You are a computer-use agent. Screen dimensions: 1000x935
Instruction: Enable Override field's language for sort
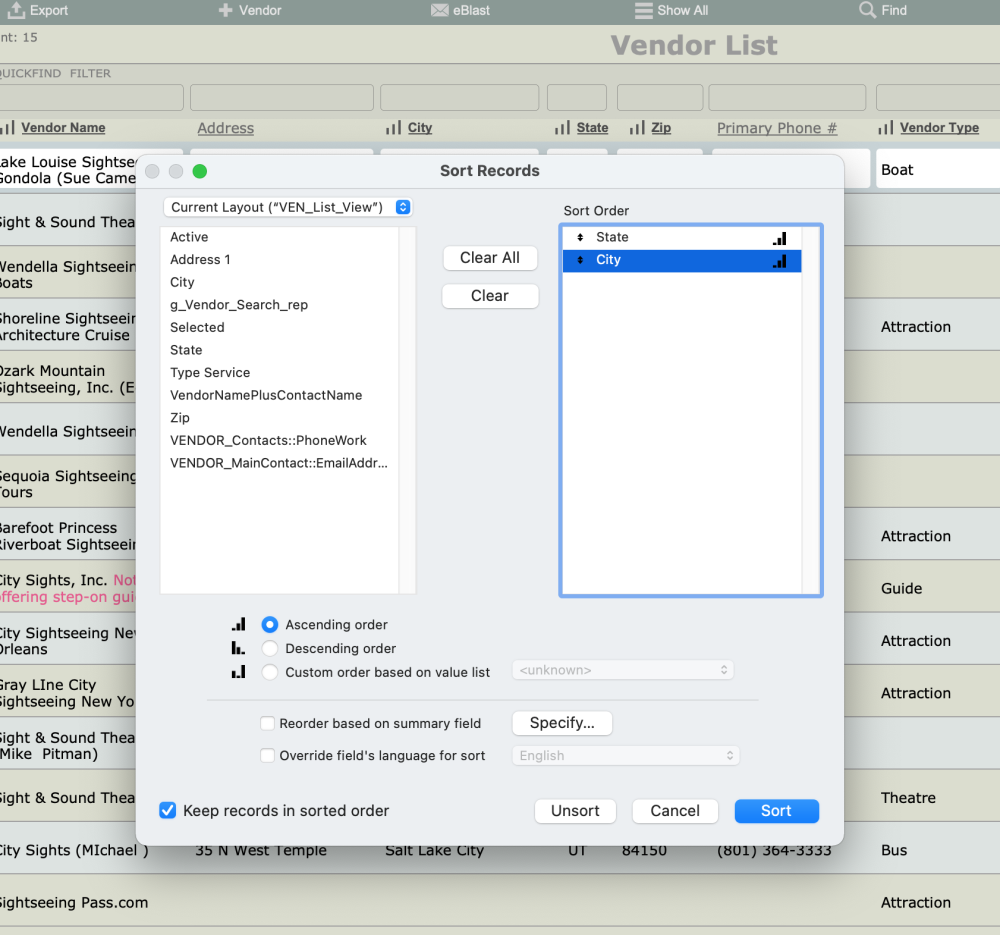(x=268, y=755)
